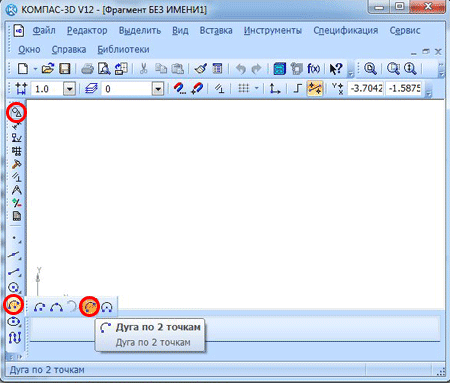Select the Continuous input of objects tool
The height and width of the screenshot is (383, 450).
(x=14, y=337)
